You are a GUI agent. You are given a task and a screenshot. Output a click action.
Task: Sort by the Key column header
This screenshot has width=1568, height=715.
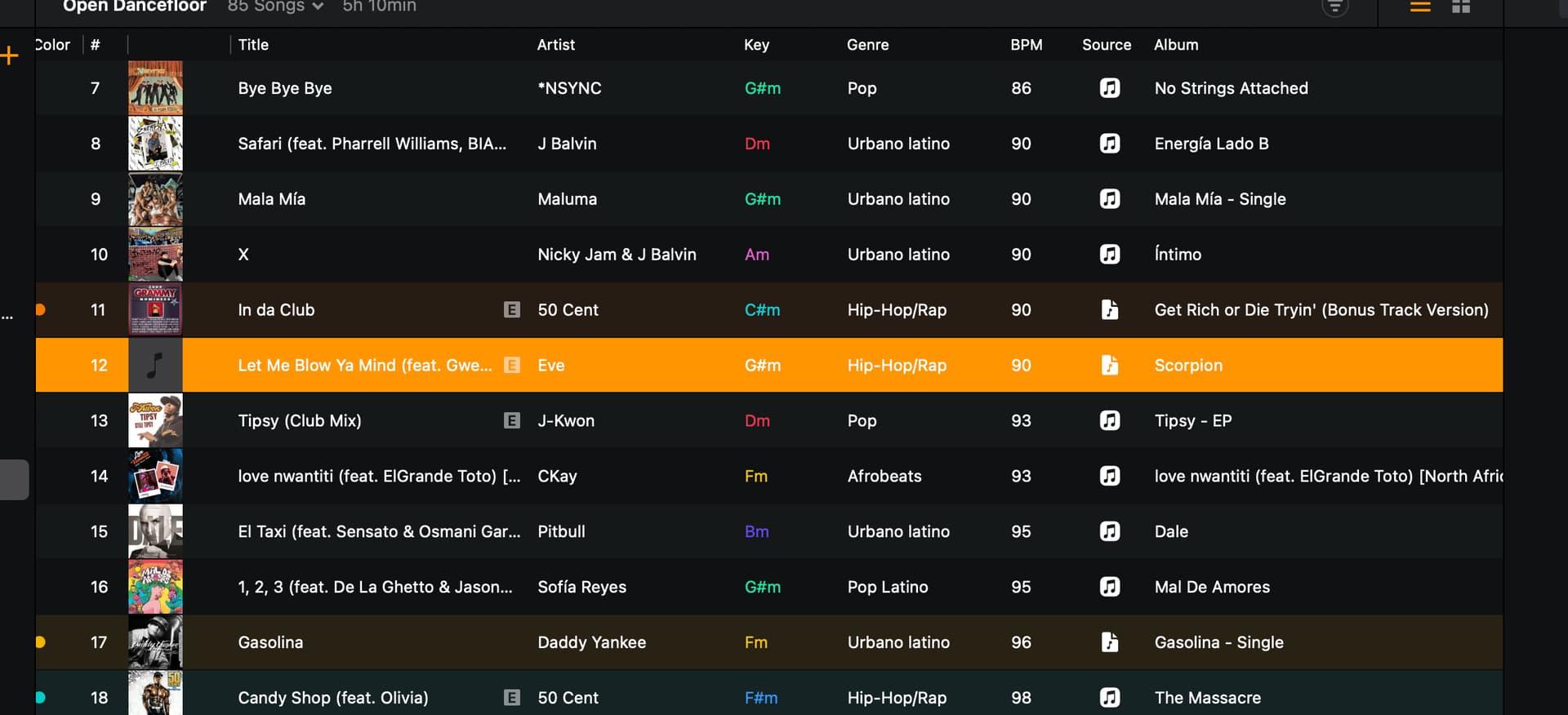756,45
